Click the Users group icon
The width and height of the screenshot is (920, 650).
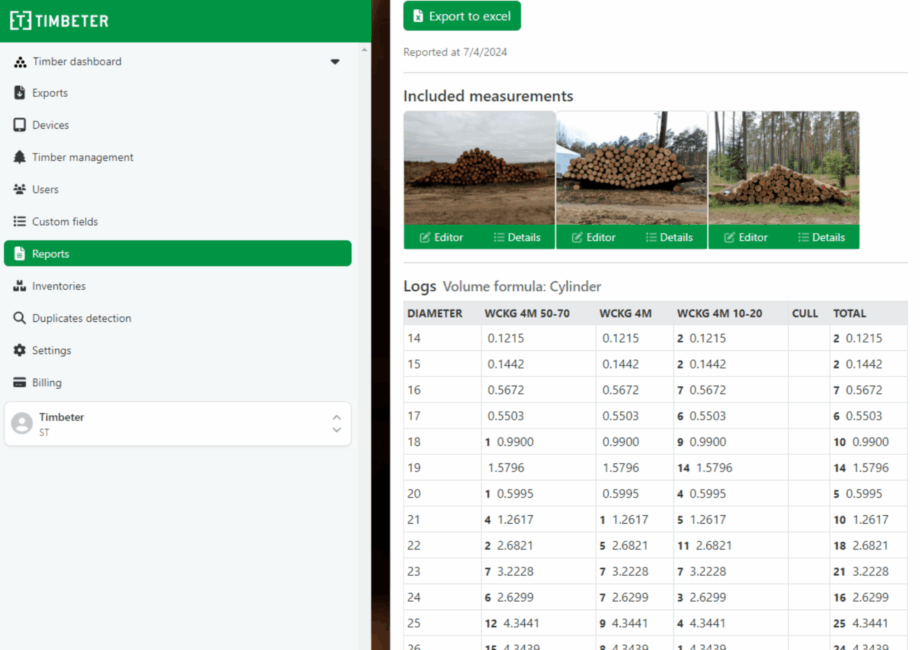(20, 189)
